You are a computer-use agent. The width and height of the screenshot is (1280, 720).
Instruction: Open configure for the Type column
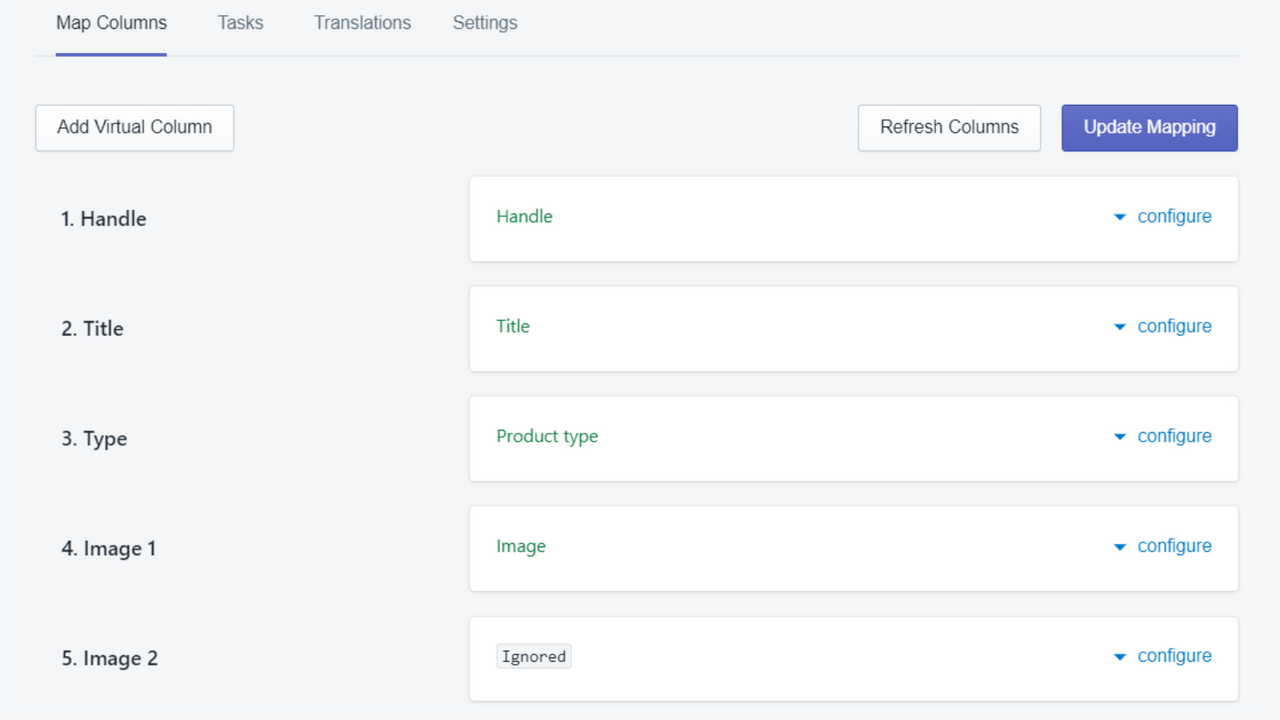(x=1174, y=436)
